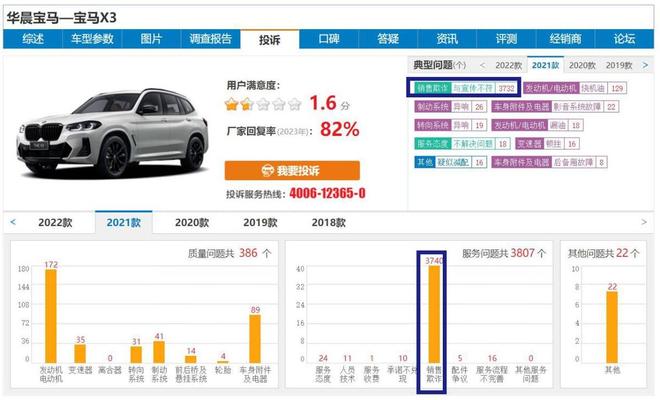Open the 车型参数 tab
The width and height of the screenshot is (660, 400).
pyautogui.click(x=92, y=39)
